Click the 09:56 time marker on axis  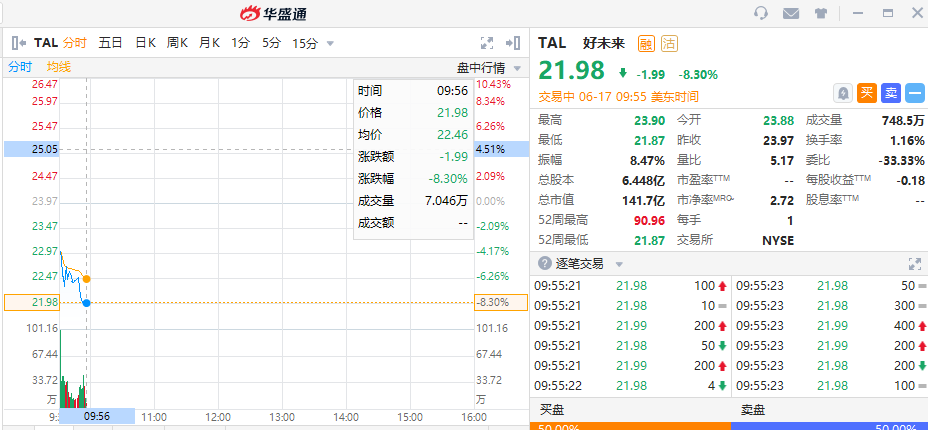tap(97, 416)
